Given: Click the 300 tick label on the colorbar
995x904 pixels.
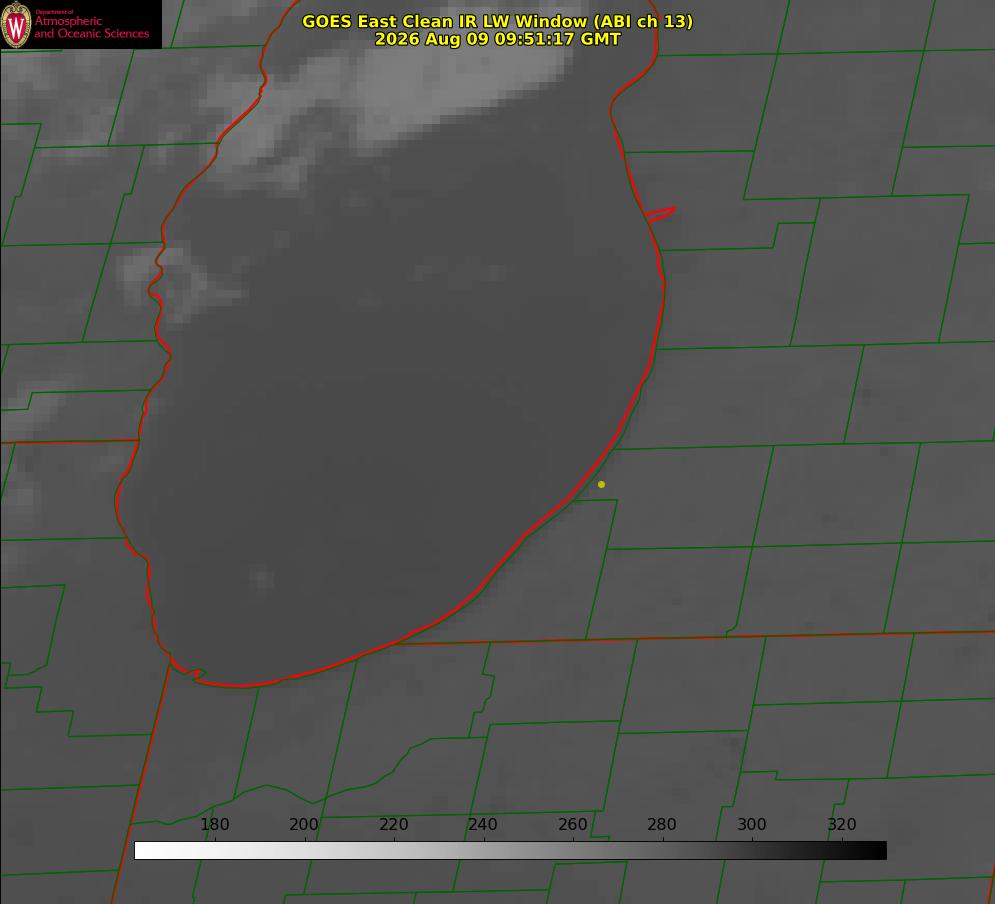Looking at the screenshot, I should (x=752, y=824).
